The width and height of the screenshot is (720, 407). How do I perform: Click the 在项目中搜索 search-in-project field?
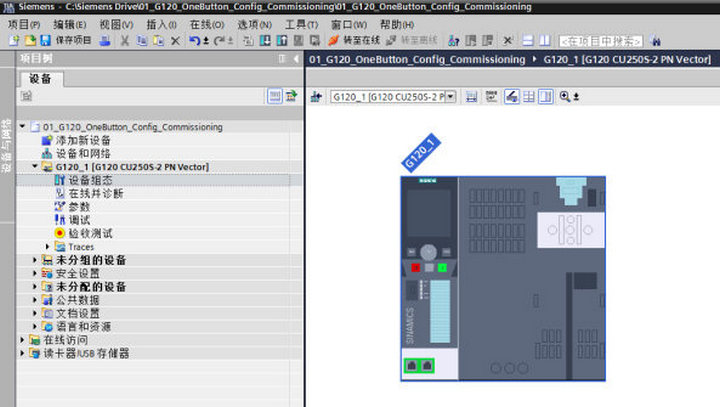(x=601, y=41)
